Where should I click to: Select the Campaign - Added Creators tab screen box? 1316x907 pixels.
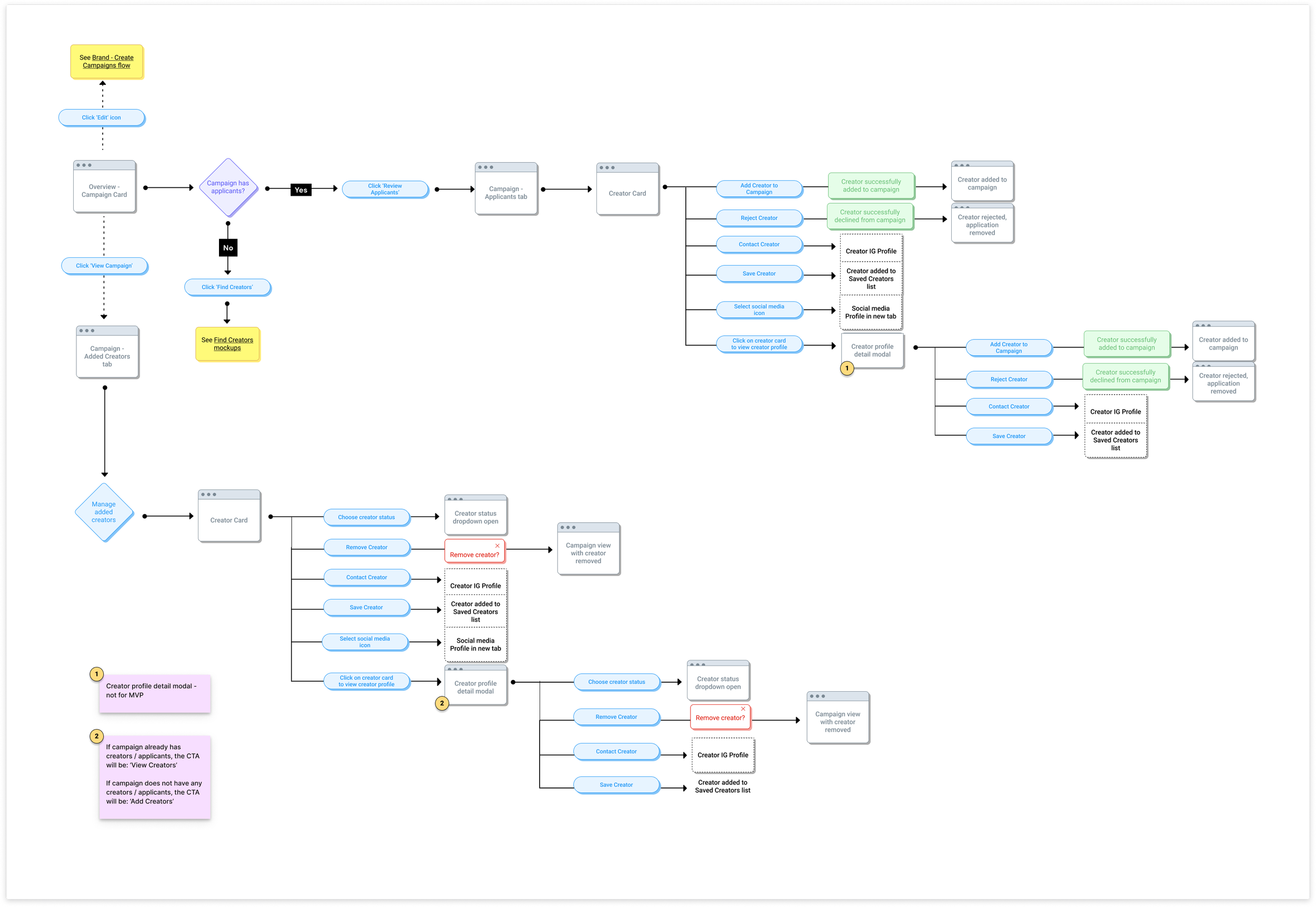coord(107,356)
